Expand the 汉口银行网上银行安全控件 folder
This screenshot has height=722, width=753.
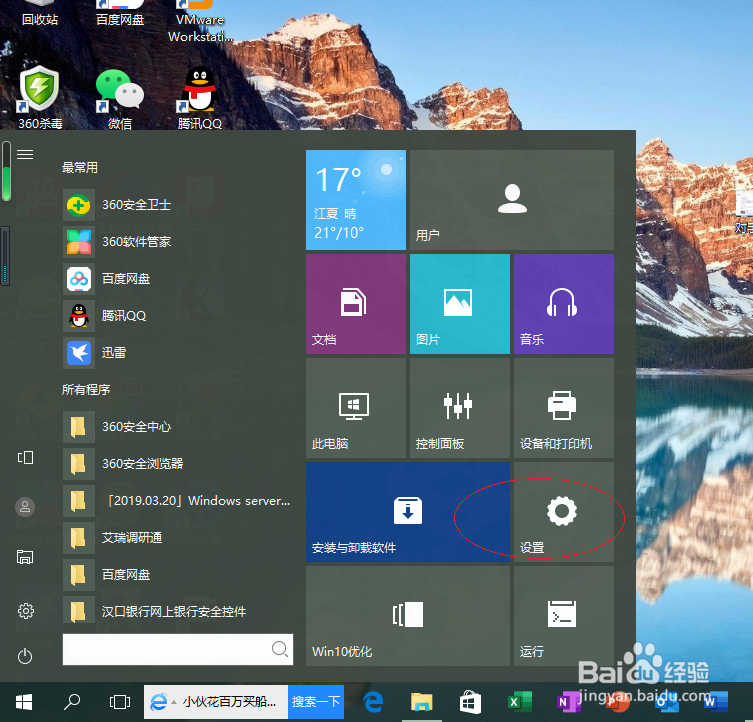(x=177, y=611)
